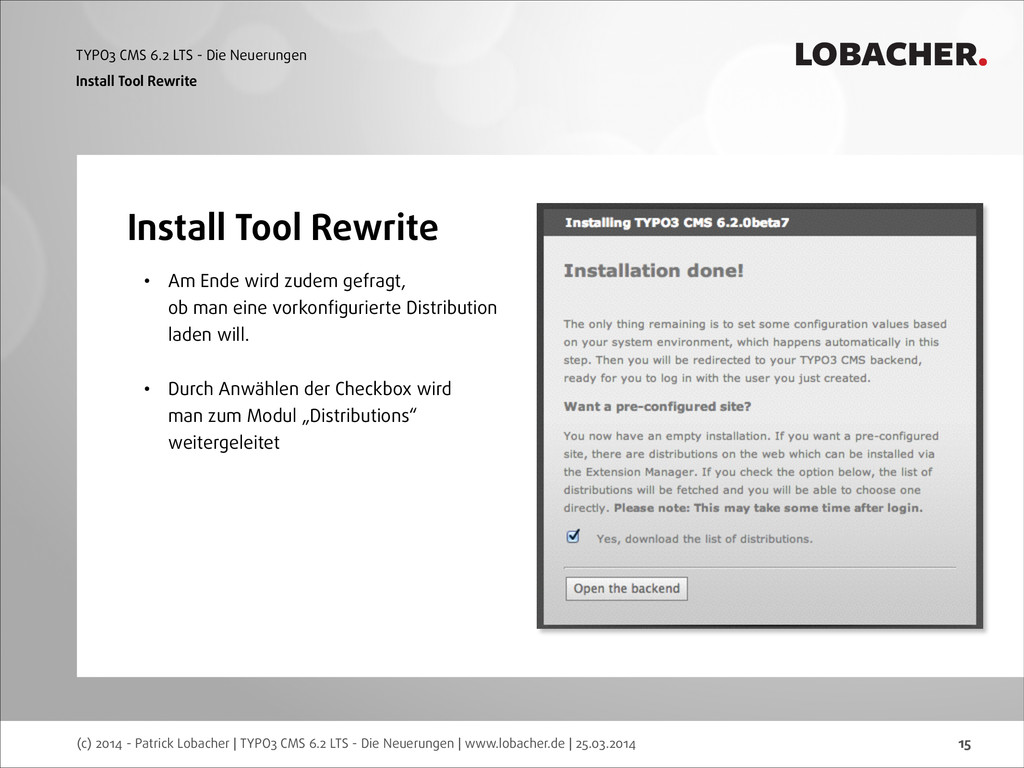Image resolution: width=1024 pixels, height=768 pixels.
Task: Click the 'Yes, download the list of distributions.' label
Action: pyautogui.click(x=705, y=539)
